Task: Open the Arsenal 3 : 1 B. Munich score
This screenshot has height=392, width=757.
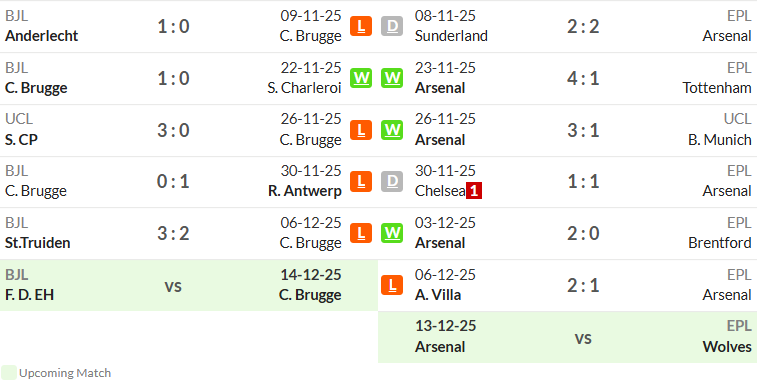Action: 583,130
